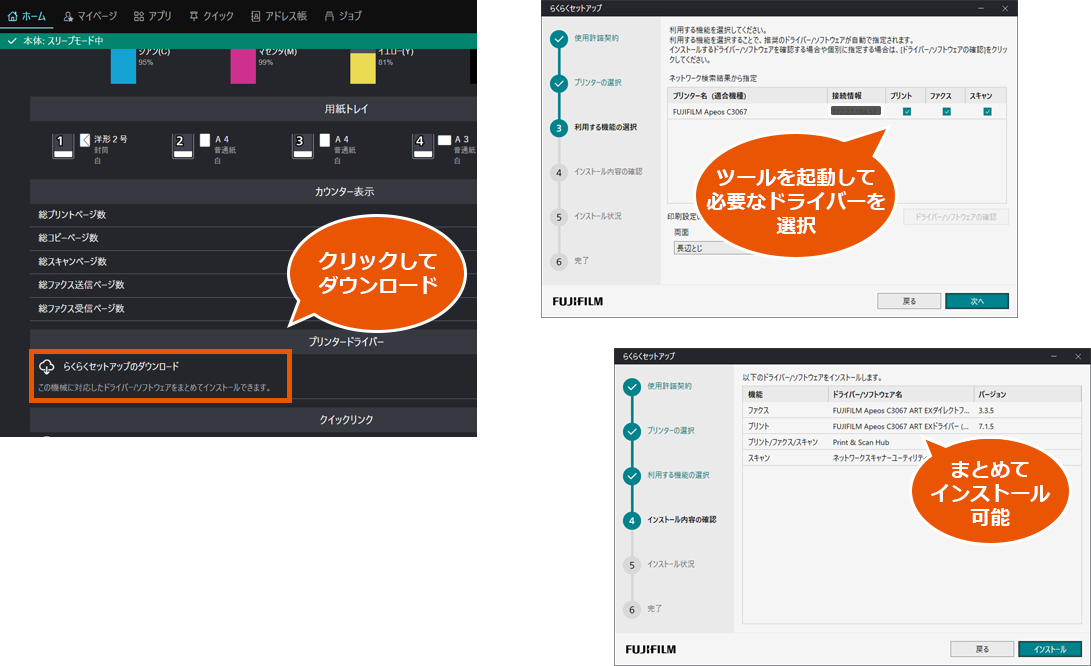Select the Print & Scan Hub row

(860, 441)
